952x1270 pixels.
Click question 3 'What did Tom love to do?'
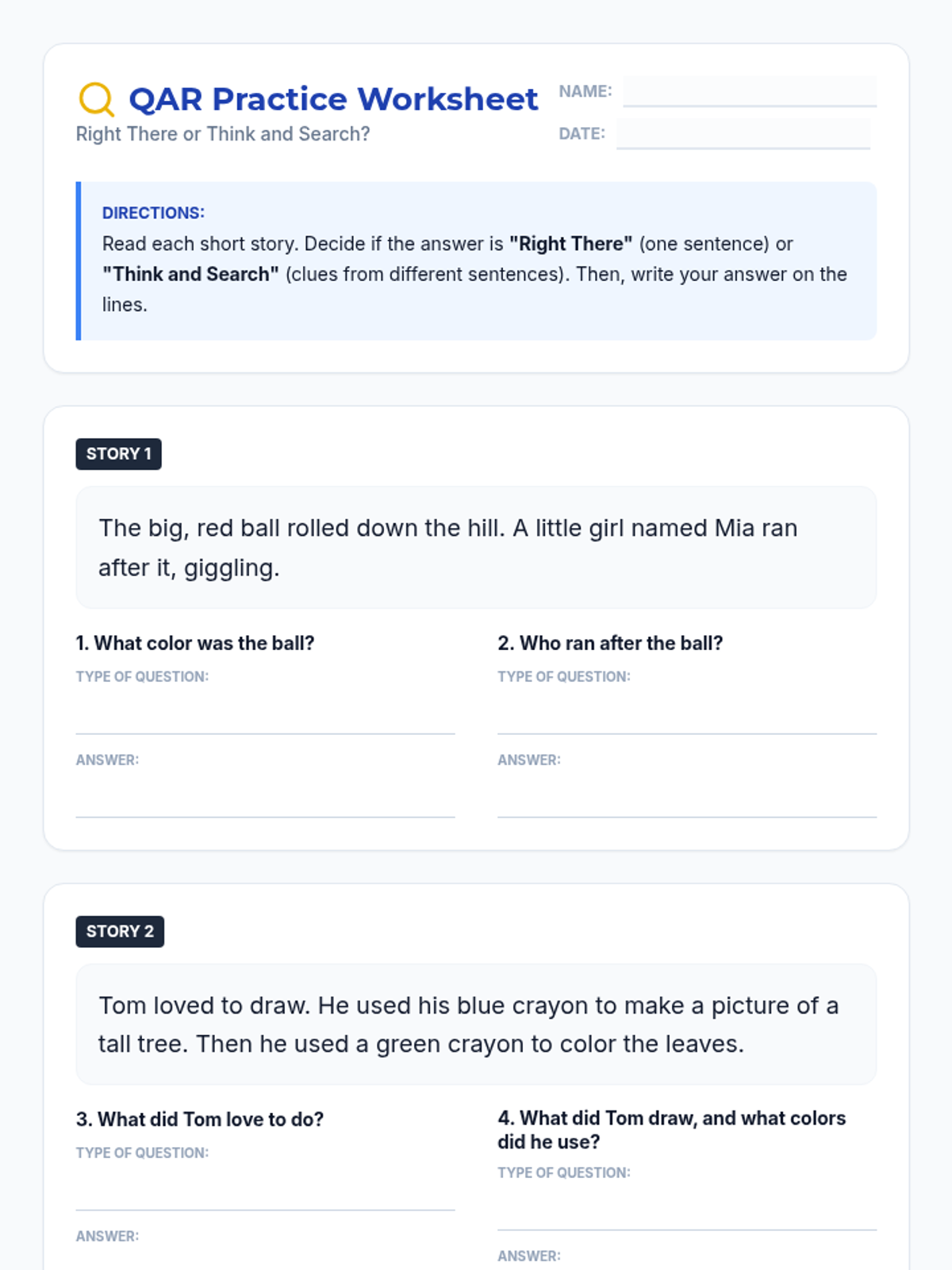200,1119
